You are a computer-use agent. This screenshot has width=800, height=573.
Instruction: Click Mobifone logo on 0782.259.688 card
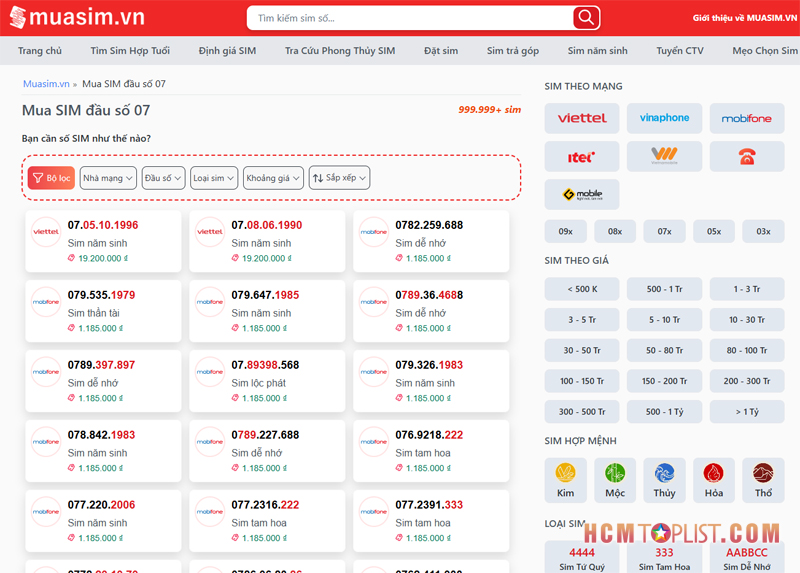click(x=373, y=232)
